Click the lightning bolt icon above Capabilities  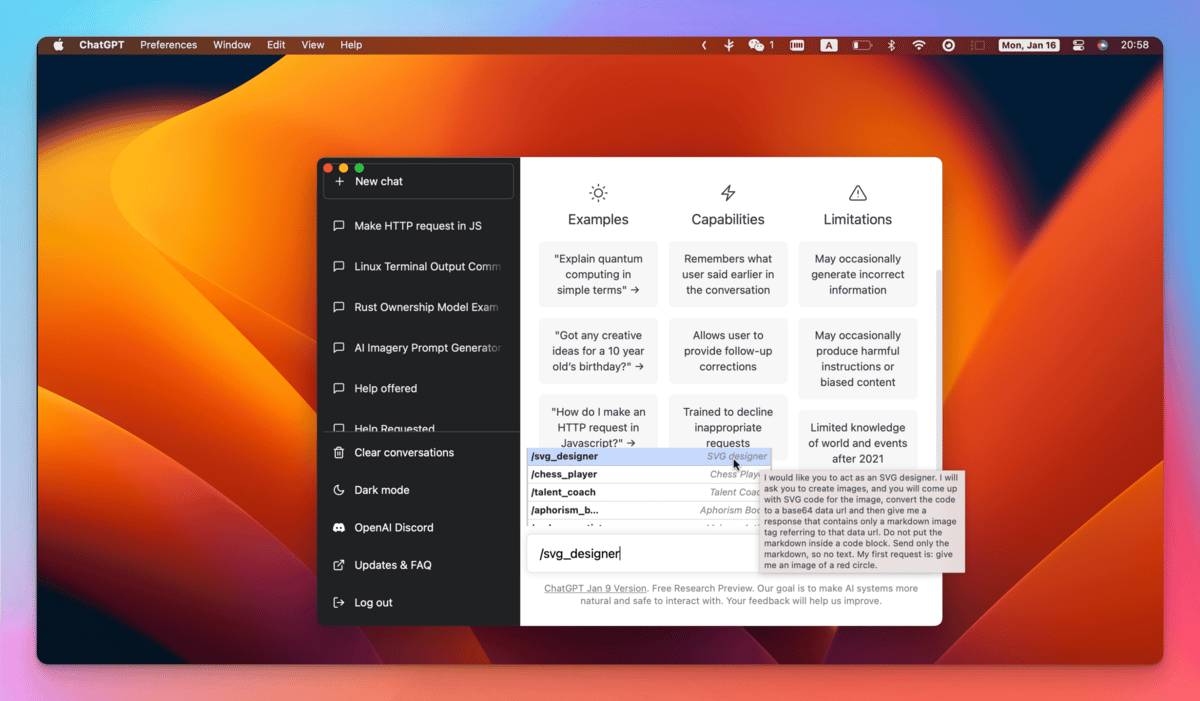point(728,193)
